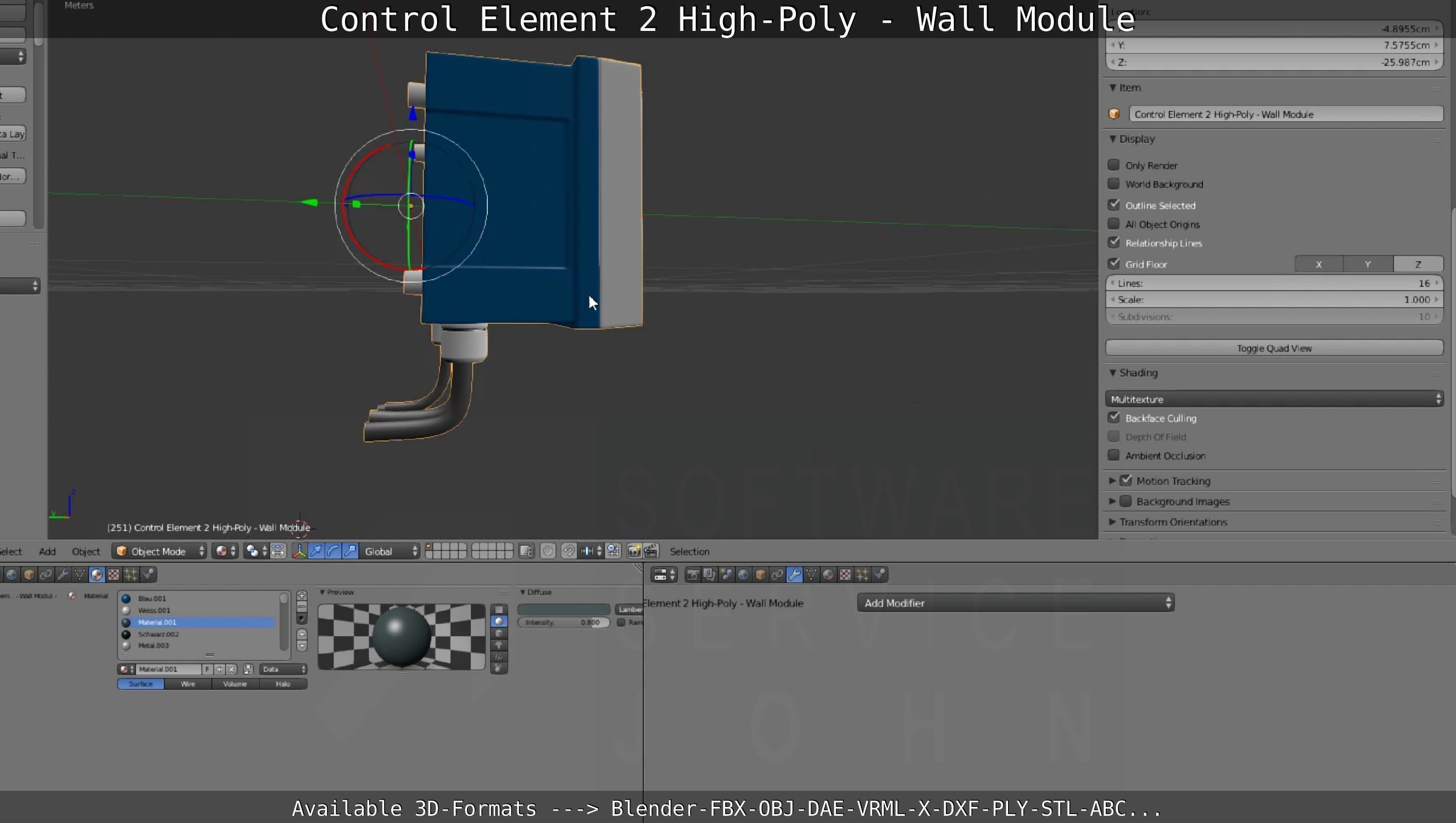The width and height of the screenshot is (1456, 823).
Task: Open Material sphere tab in left properties editor
Action: click(x=97, y=575)
